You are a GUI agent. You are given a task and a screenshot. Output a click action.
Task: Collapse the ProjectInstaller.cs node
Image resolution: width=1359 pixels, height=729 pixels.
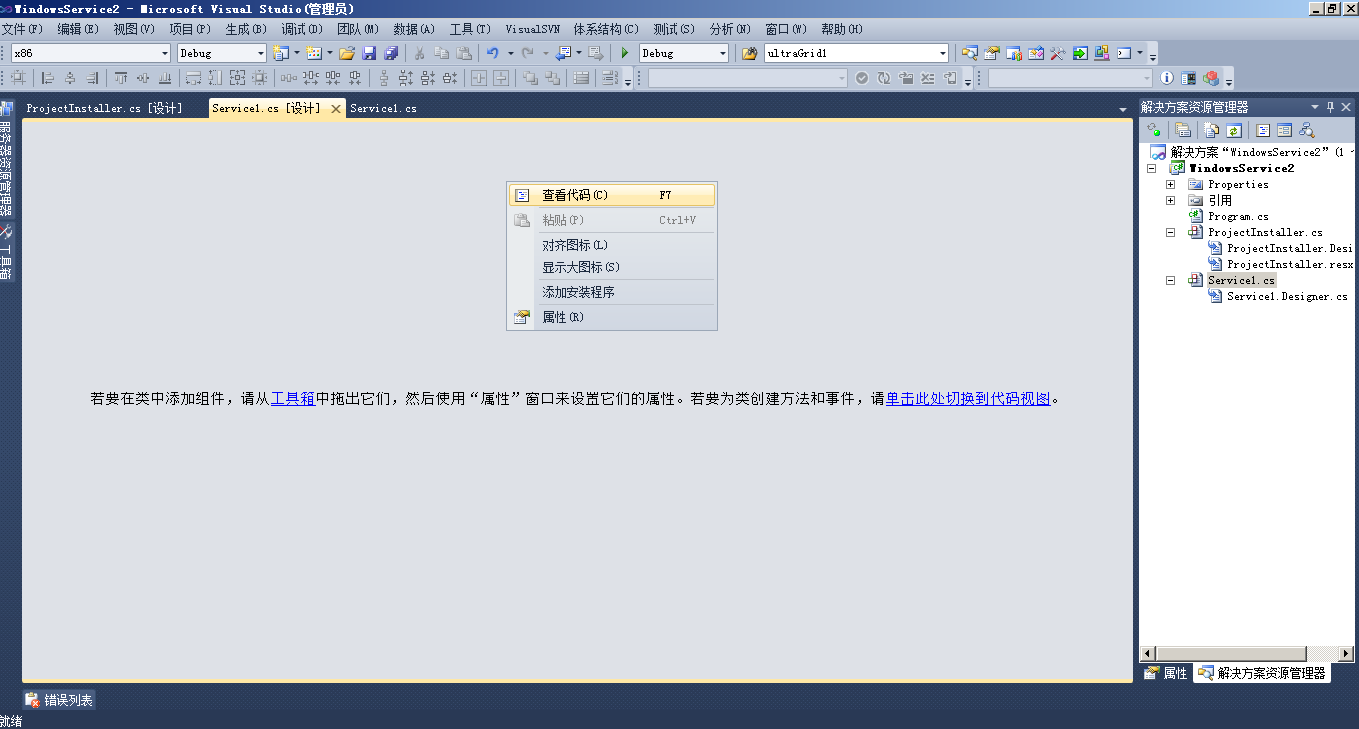tap(1170, 232)
